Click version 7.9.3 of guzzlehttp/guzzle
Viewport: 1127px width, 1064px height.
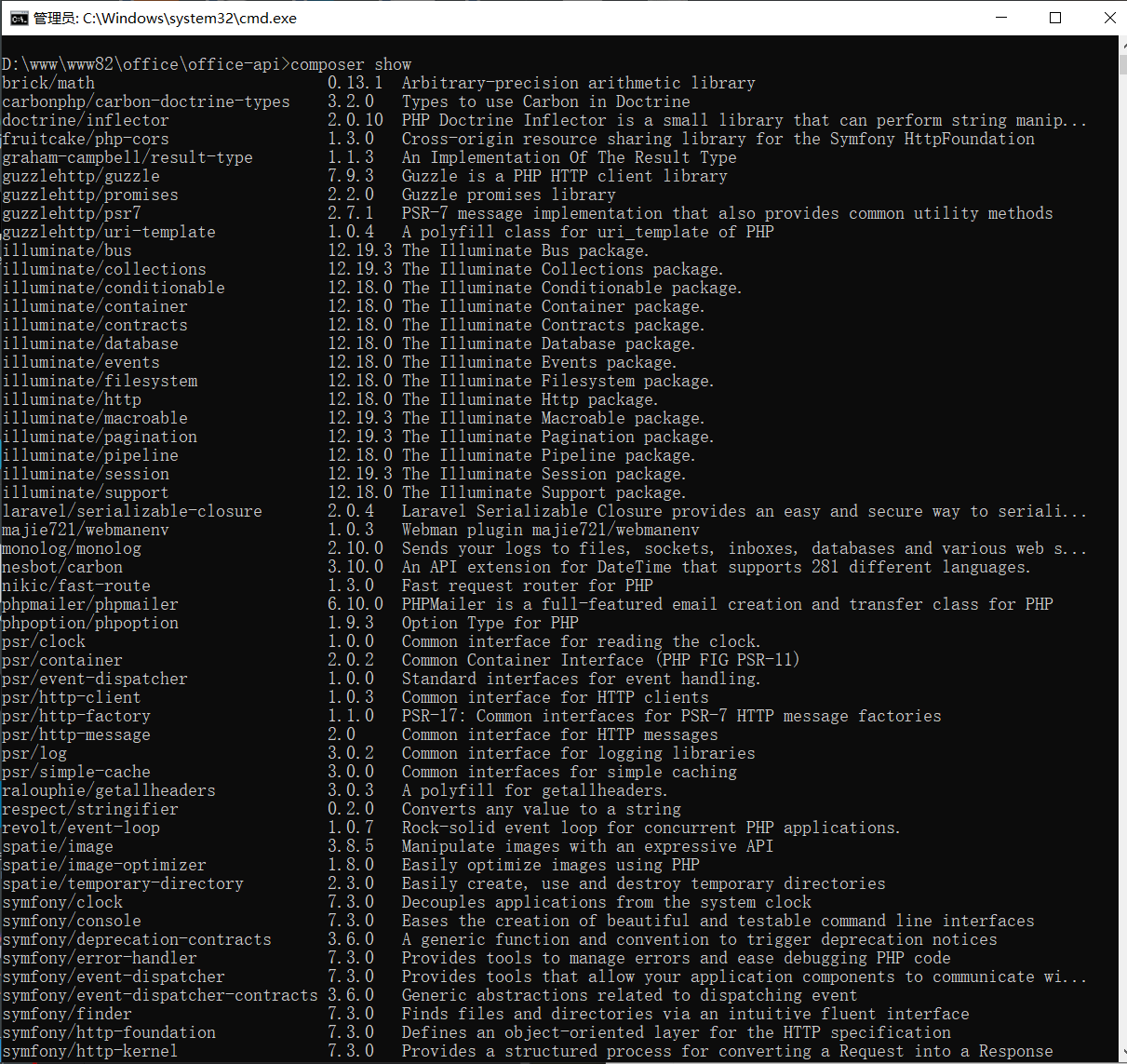tap(351, 176)
